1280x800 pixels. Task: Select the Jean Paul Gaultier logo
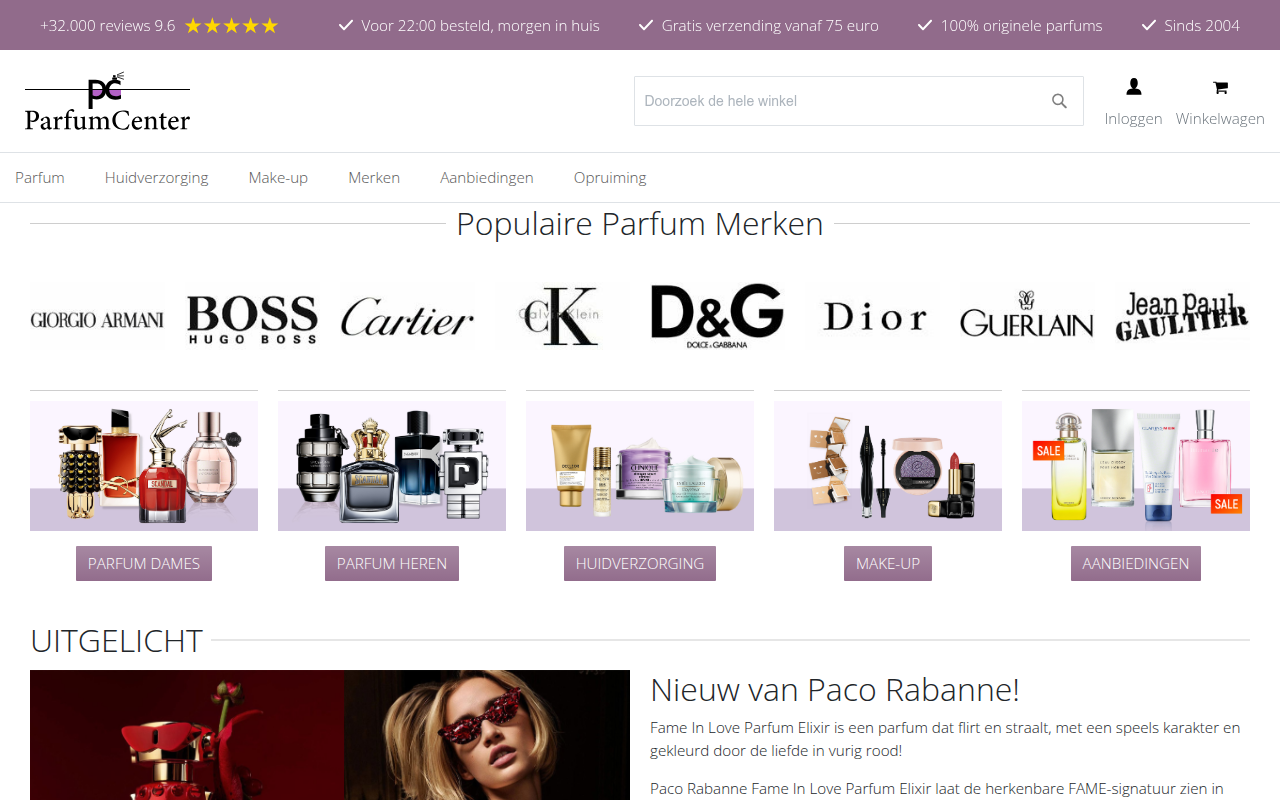[1182, 318]
